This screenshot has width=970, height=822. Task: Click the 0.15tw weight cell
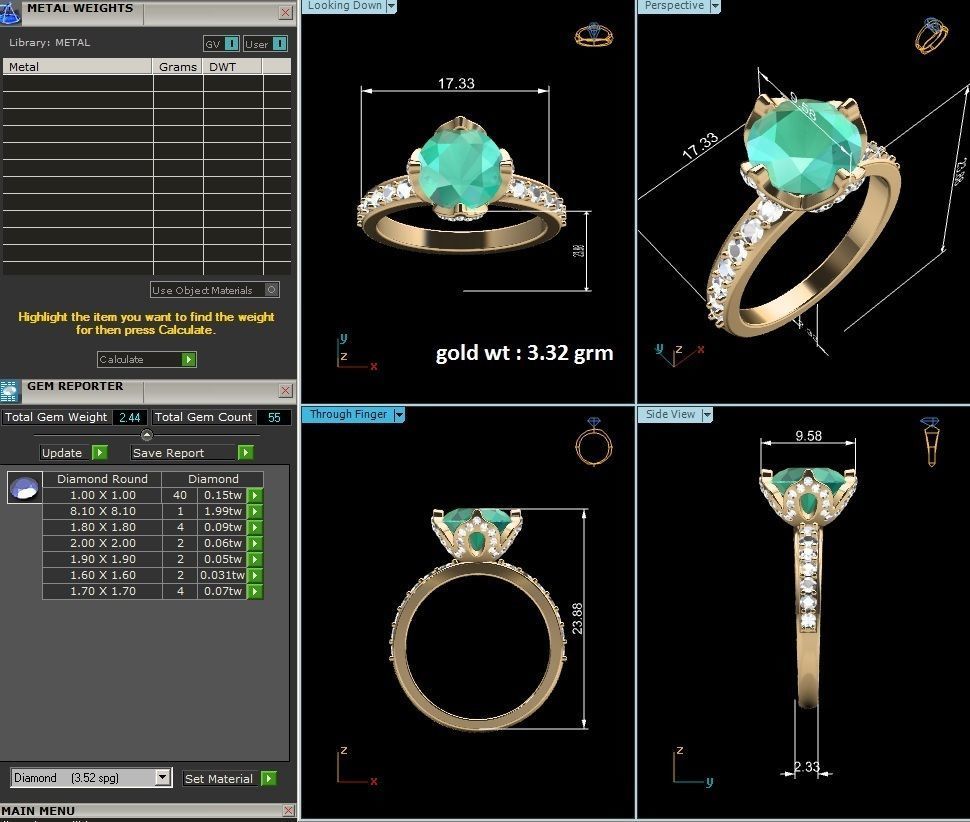point(222,495)
